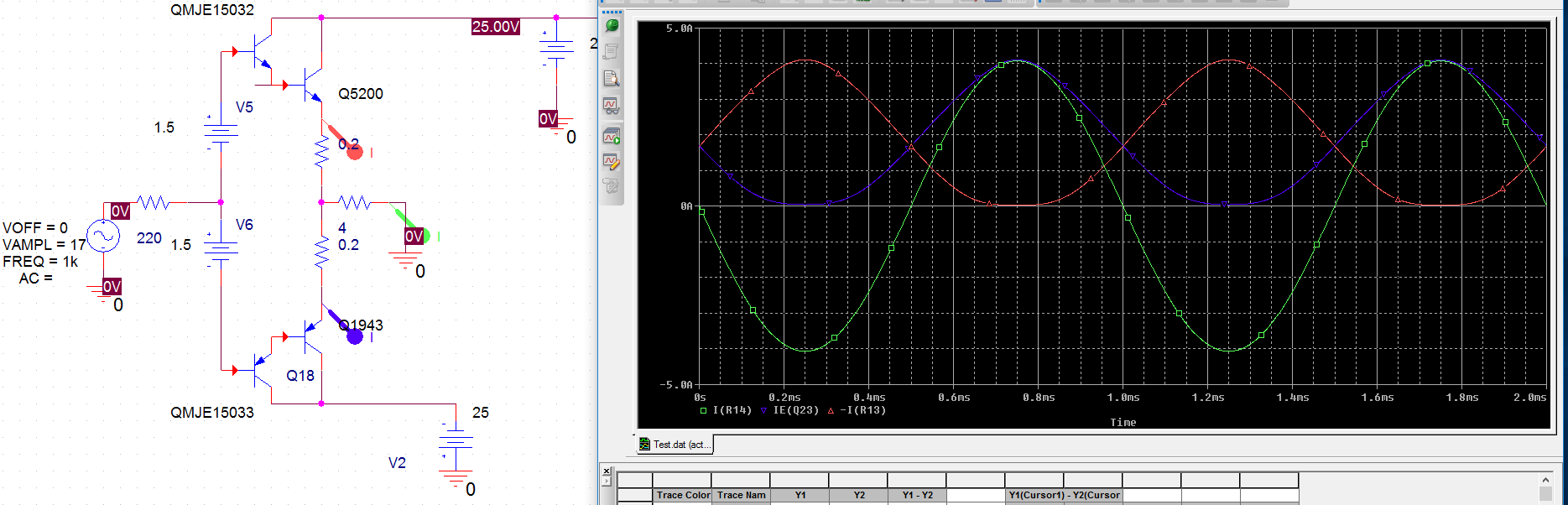Click the V2 reference label
Image resolution: width=1568 pixels, height=505 pixels.
click(397, 463)
